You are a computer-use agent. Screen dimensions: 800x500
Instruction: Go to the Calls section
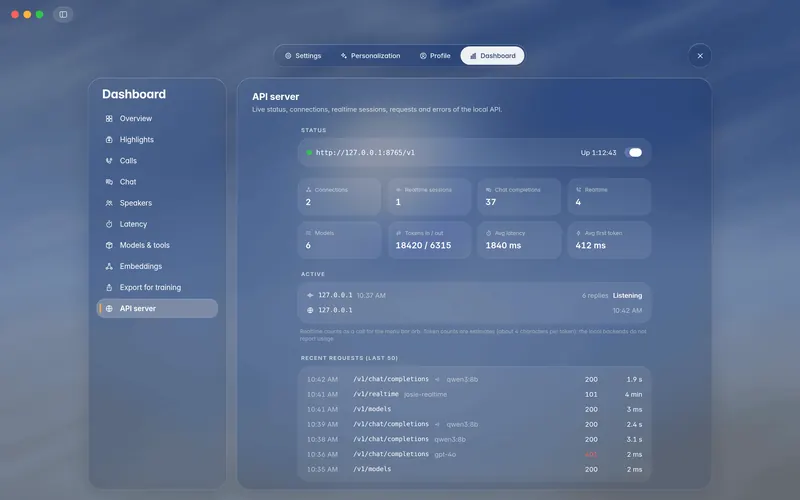coord(157,161)
